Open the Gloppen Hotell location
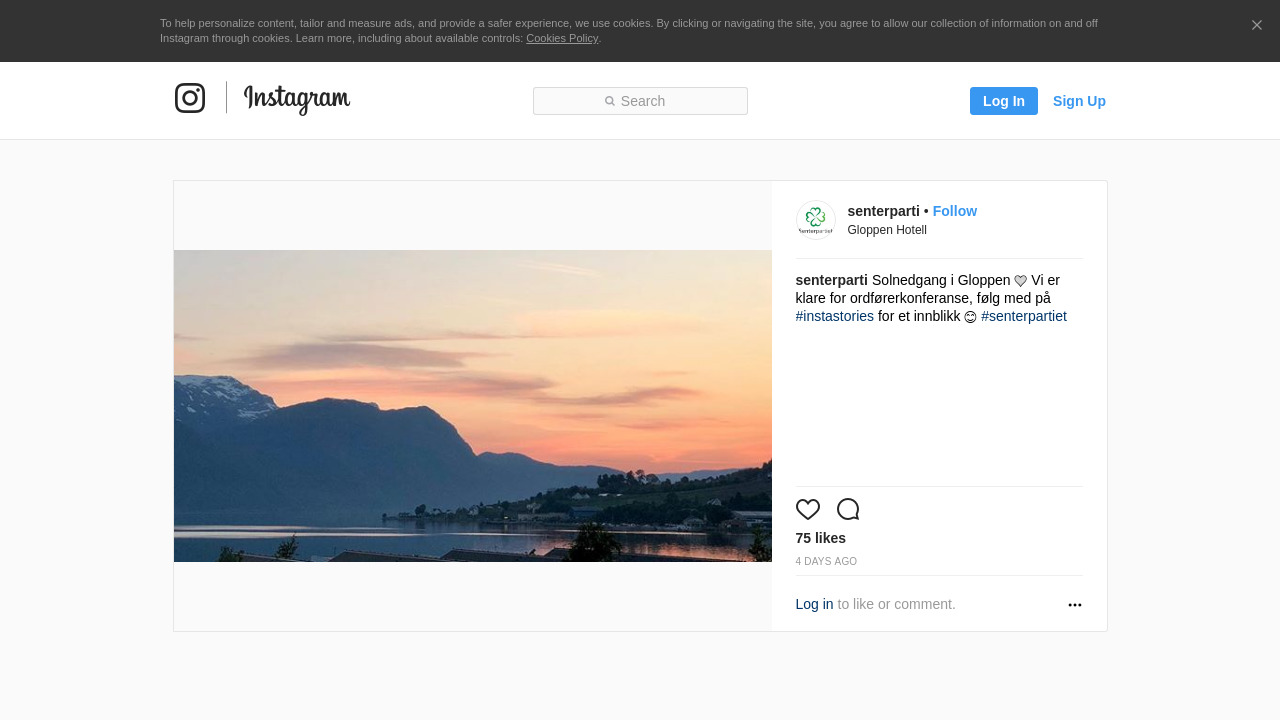The width and height of the screenshot is (1280, 720). click(886, 230)
